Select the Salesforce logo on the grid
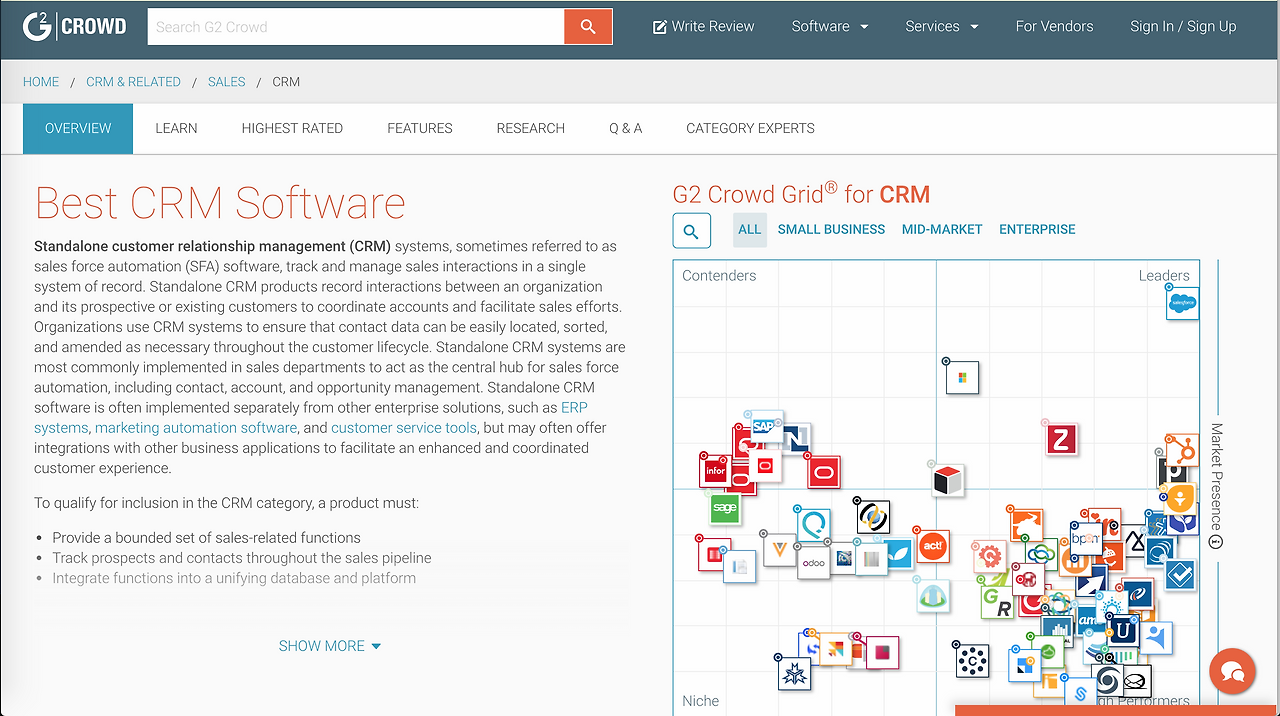 [1182, 303]
